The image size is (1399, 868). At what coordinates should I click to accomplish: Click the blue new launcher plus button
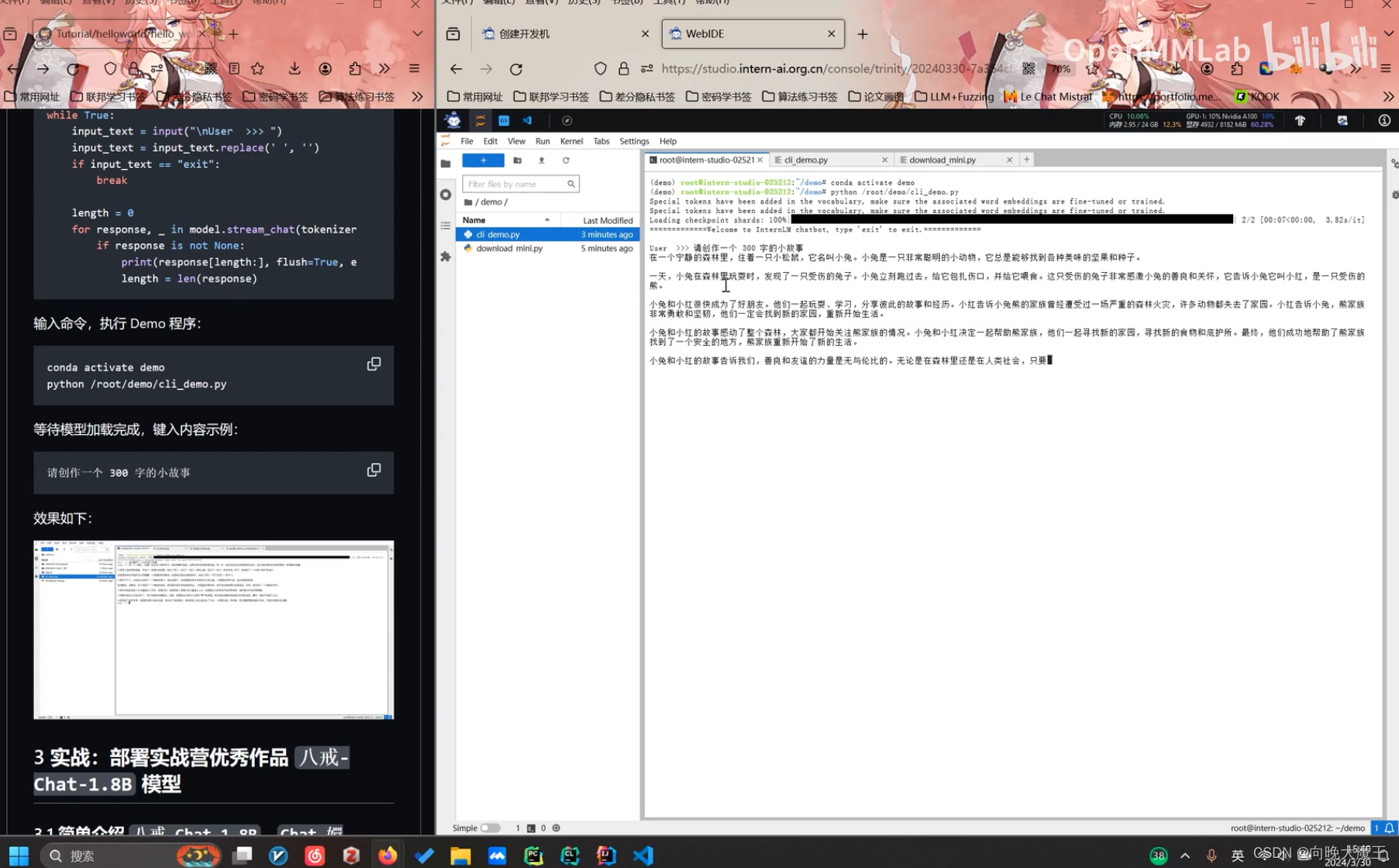(x=483, y=160)
